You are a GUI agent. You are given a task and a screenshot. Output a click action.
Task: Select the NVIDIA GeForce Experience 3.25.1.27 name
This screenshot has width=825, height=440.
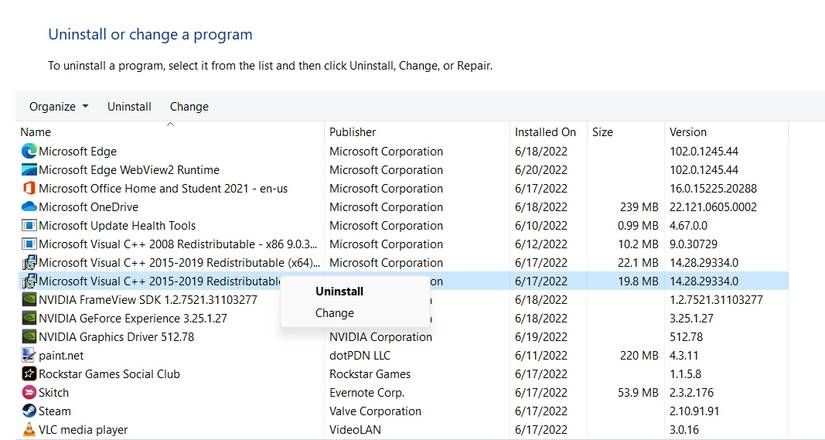pos(133,318)
